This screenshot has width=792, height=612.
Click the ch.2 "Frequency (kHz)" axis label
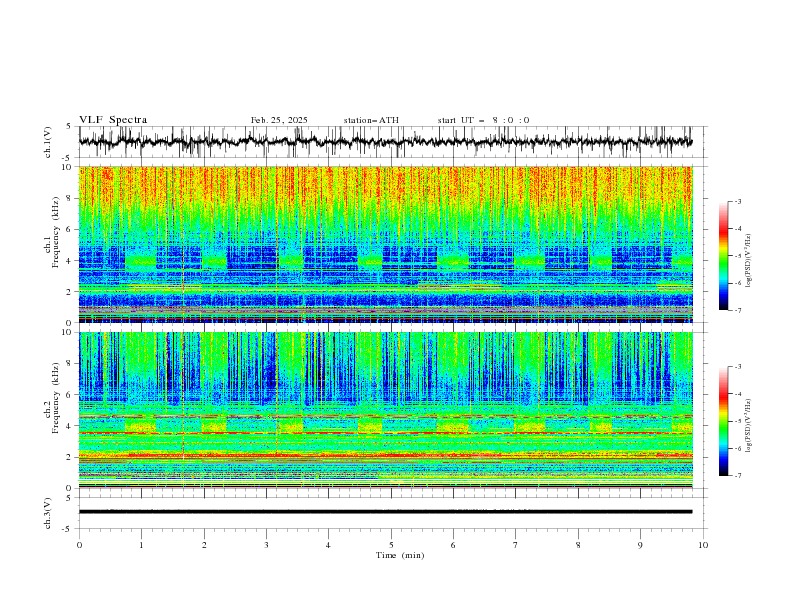pos(56,397)
